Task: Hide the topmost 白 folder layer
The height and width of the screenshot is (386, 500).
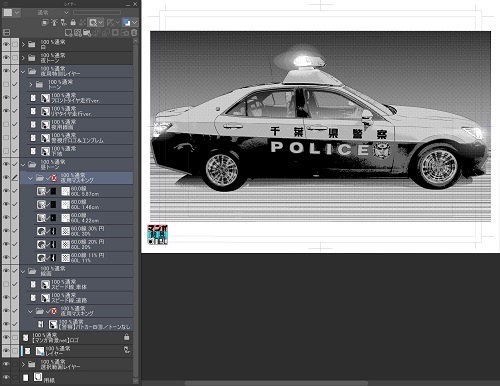Action: [6, 44]
